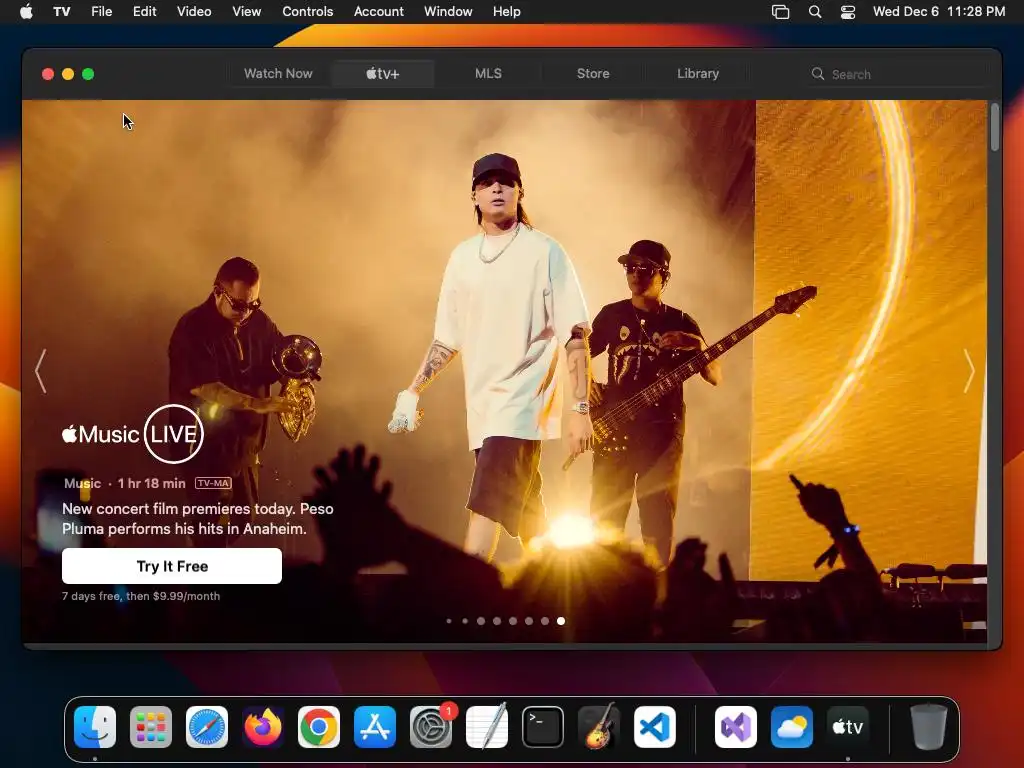Viewport: 1024px width, 768px height.
Task: Open Launchpad from the Dock
Action: pyautogui.click(x=151, y=727)
